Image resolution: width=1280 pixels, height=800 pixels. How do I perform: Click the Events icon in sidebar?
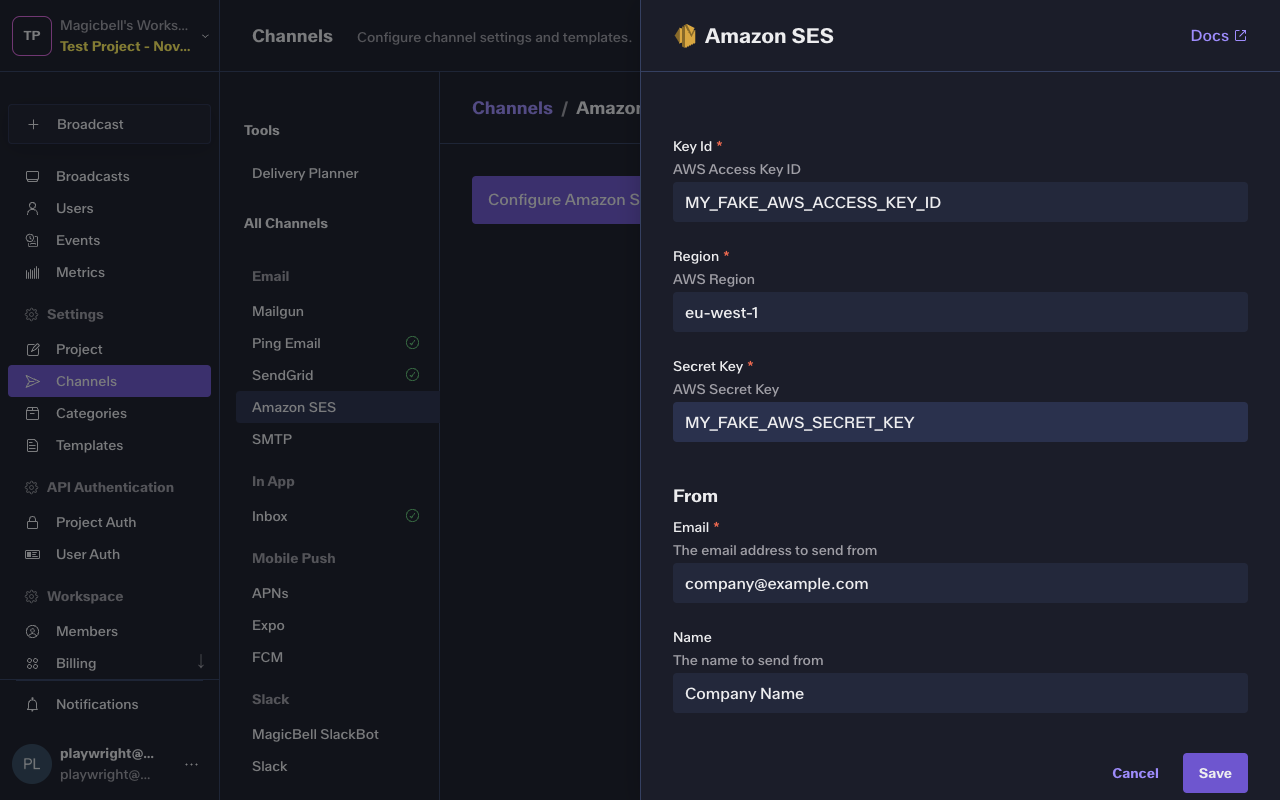[32, 240]
